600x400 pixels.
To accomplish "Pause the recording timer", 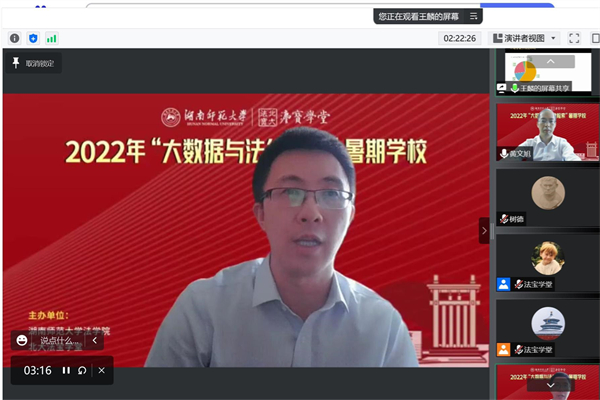I will tap(66, 371).
